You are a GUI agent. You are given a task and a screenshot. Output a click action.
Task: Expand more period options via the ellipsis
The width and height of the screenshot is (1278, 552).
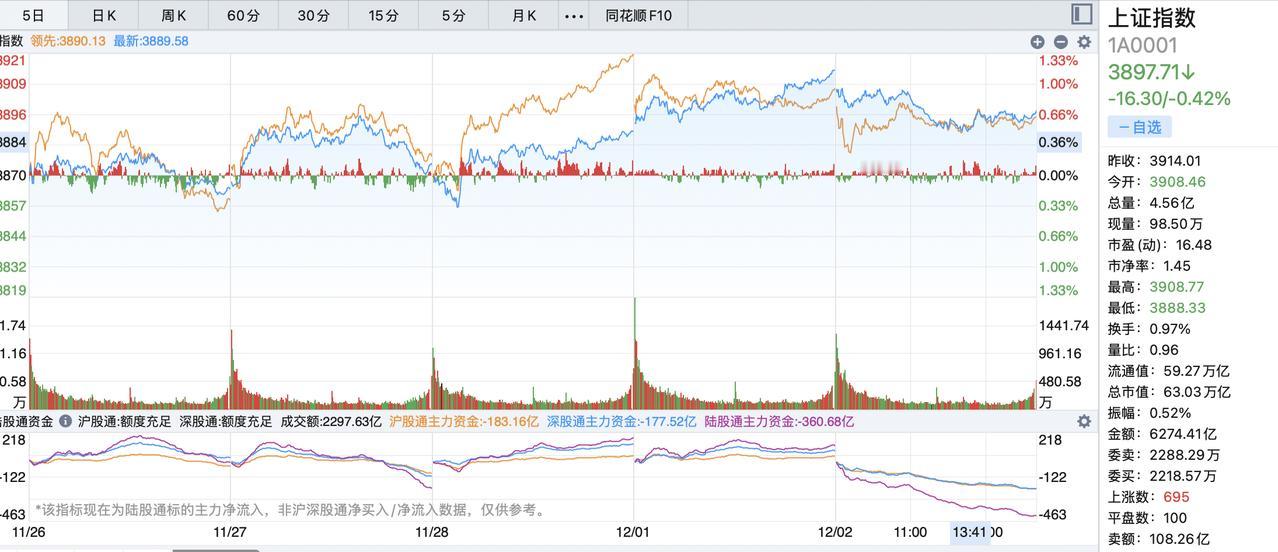(574, 15)
